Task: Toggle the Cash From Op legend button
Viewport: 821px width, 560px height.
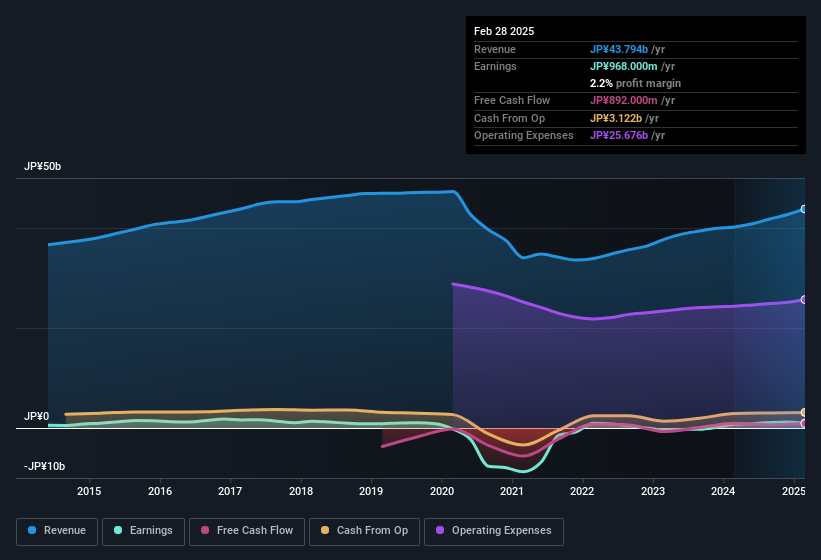Action: click(364, 531)
